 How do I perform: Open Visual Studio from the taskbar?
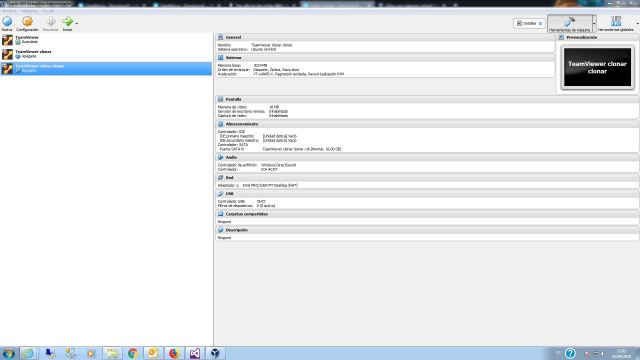pos(195,353)
